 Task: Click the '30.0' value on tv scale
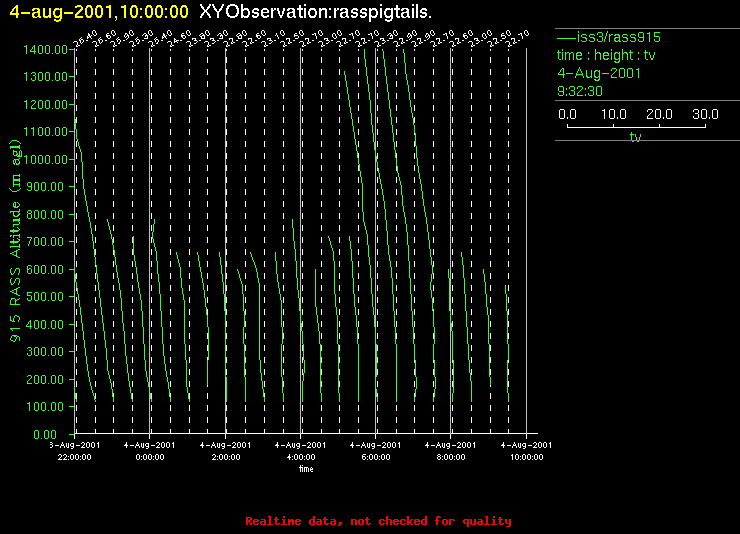[x=705, y=114]
